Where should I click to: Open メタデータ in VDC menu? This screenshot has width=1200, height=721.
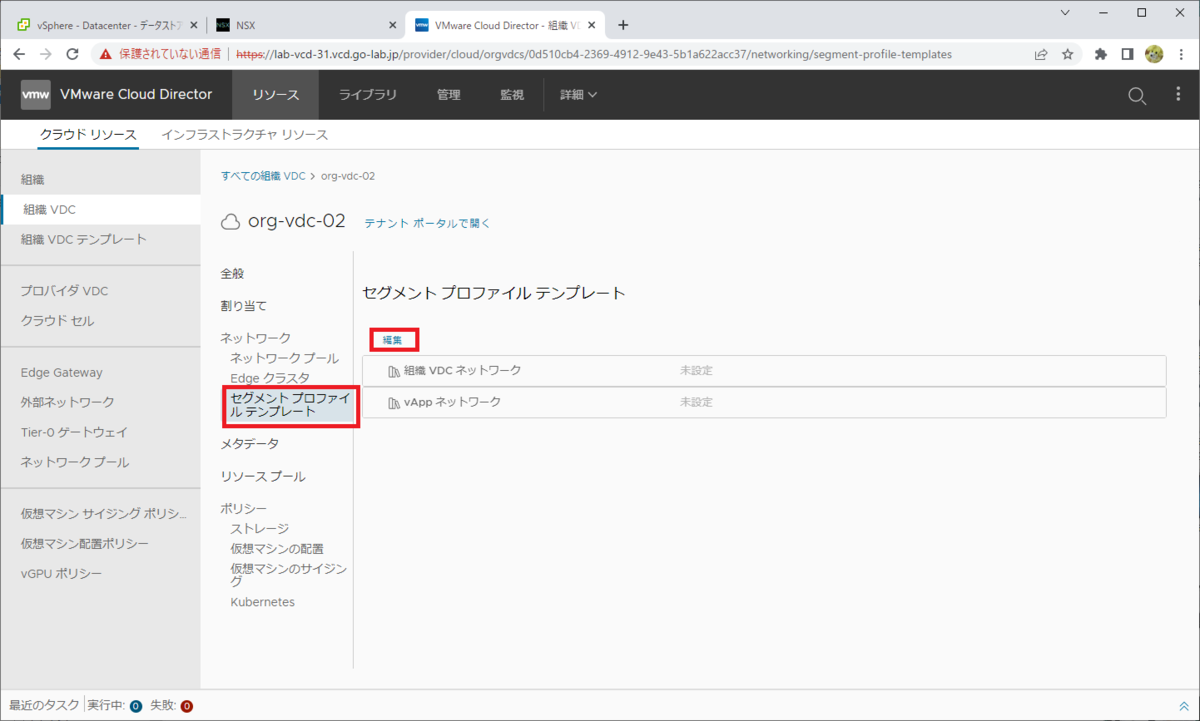[x=250, y=444]
